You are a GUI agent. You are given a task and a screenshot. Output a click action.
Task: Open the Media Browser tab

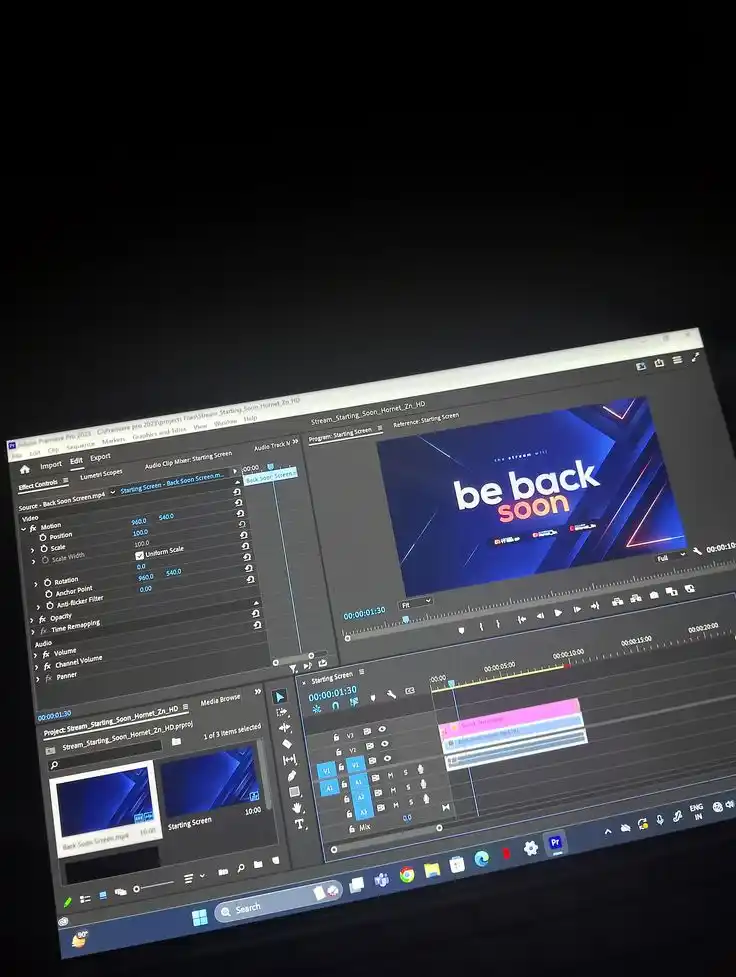[220, 700]
